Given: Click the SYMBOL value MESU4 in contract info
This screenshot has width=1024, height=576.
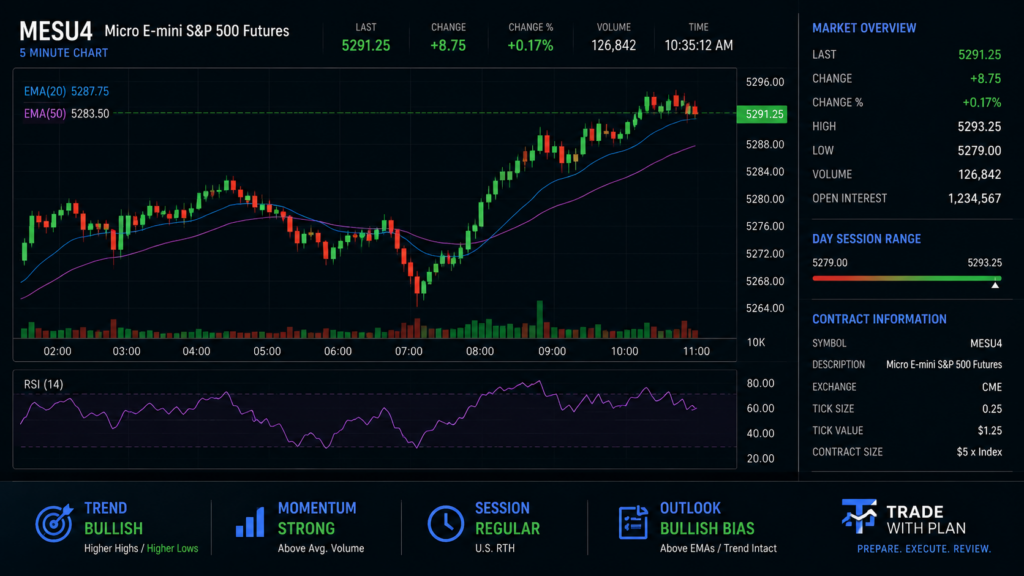Looking at the screenshot, I should click(985, 344).
